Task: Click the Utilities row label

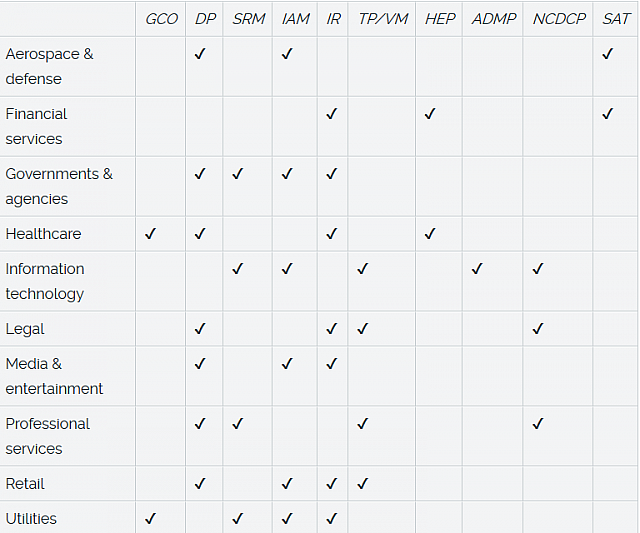Action: click(31, 519)
